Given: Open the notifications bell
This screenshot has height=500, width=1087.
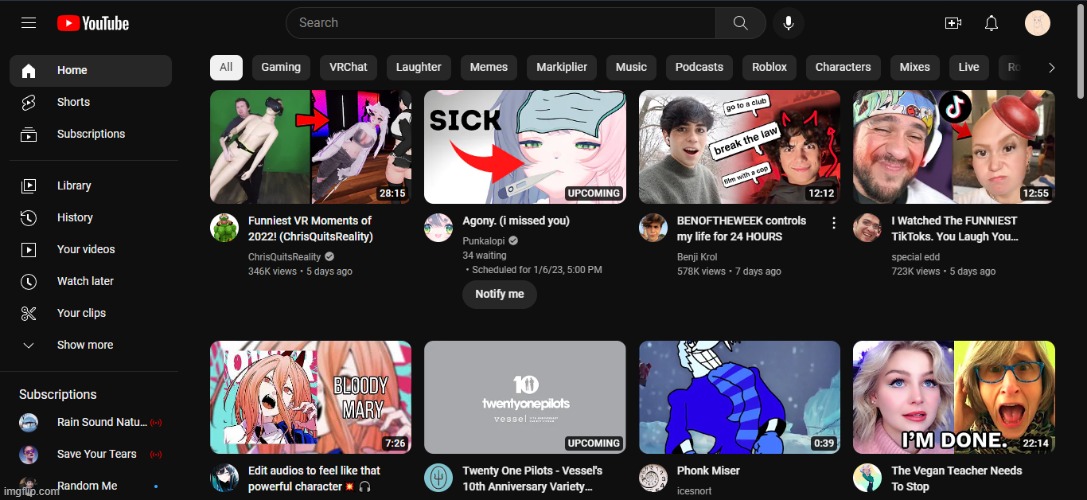Looking at the screenshot, I should pos(991,23).
